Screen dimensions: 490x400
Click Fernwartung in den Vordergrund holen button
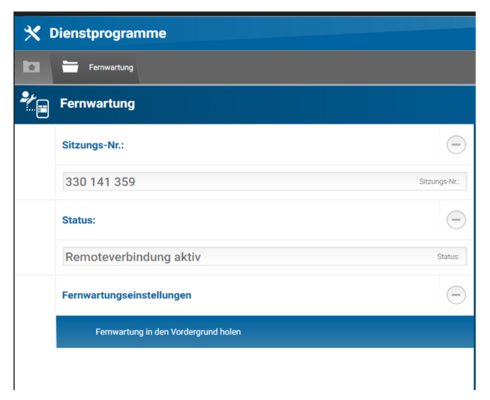click(265, 332)
